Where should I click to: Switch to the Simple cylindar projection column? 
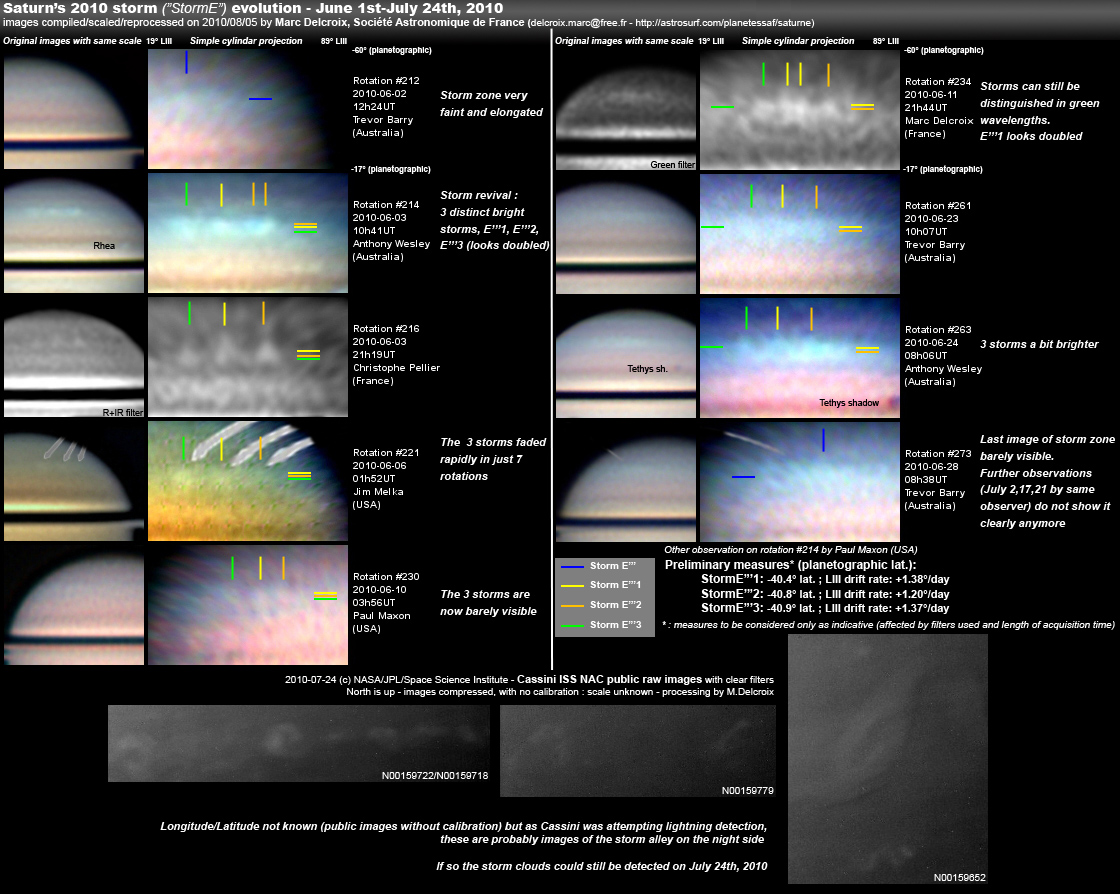[245, 41]
